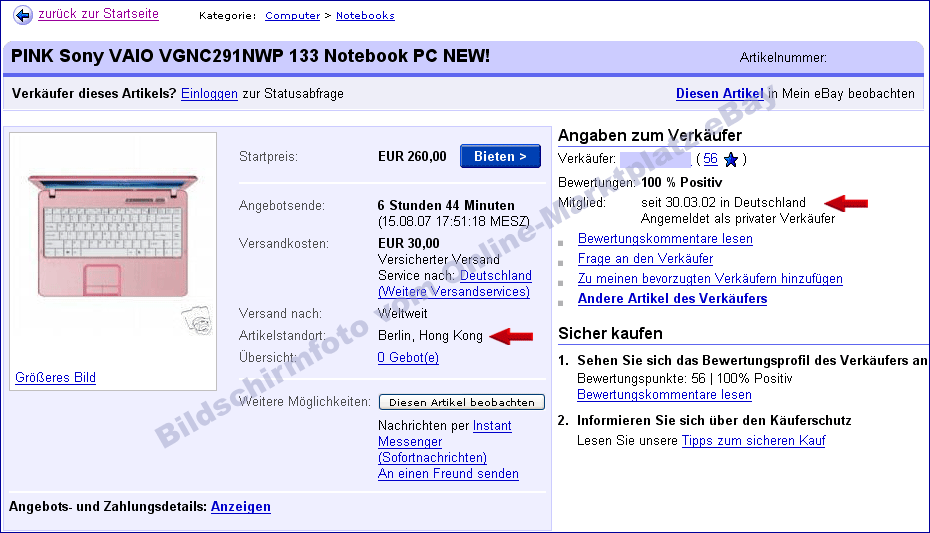The image size is (930, 533).
Task: Click 'Diesen Artikel' watch link in header
Action: (719, 94)
